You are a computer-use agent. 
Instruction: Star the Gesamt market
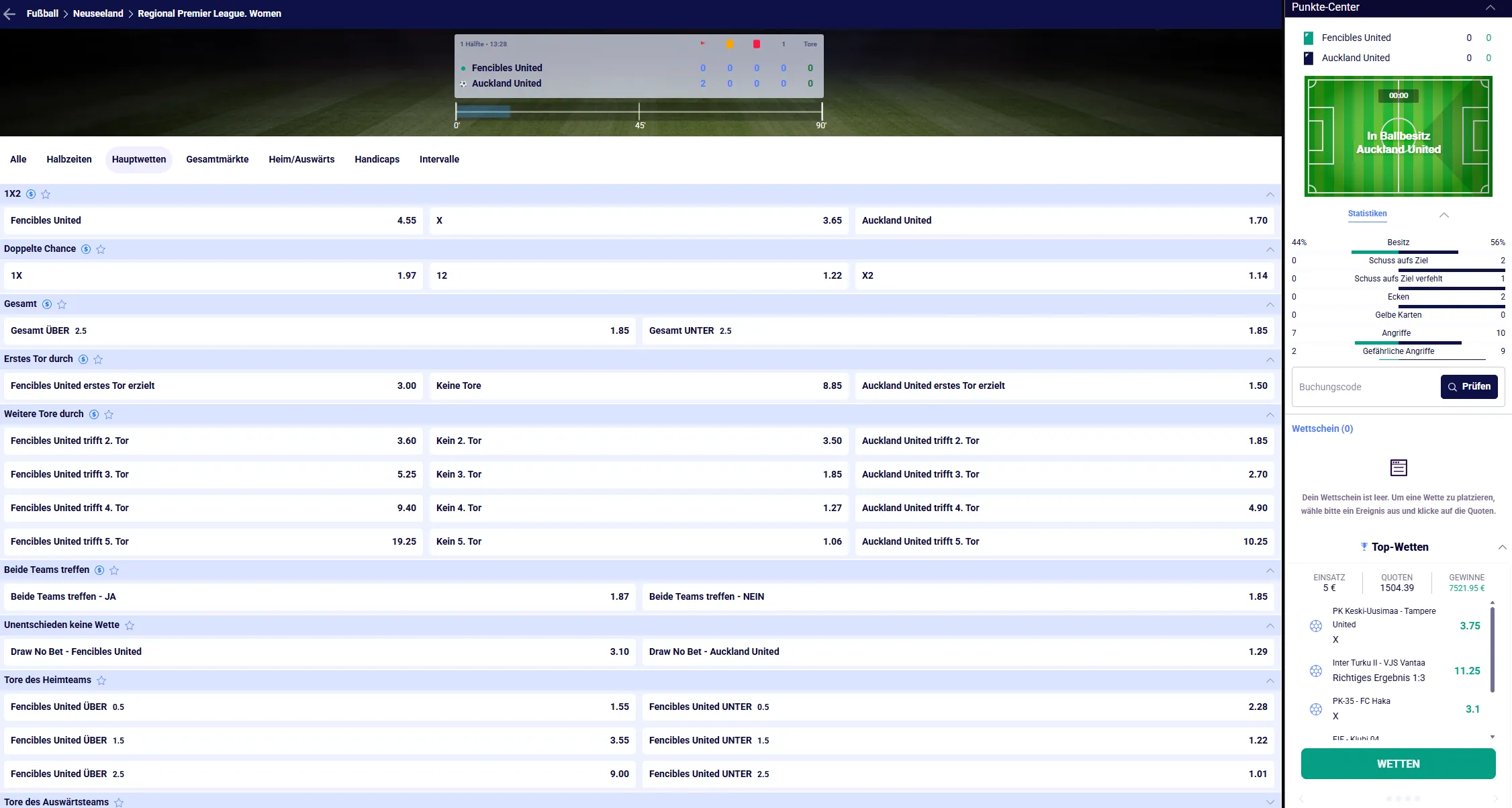click(62, 304)
